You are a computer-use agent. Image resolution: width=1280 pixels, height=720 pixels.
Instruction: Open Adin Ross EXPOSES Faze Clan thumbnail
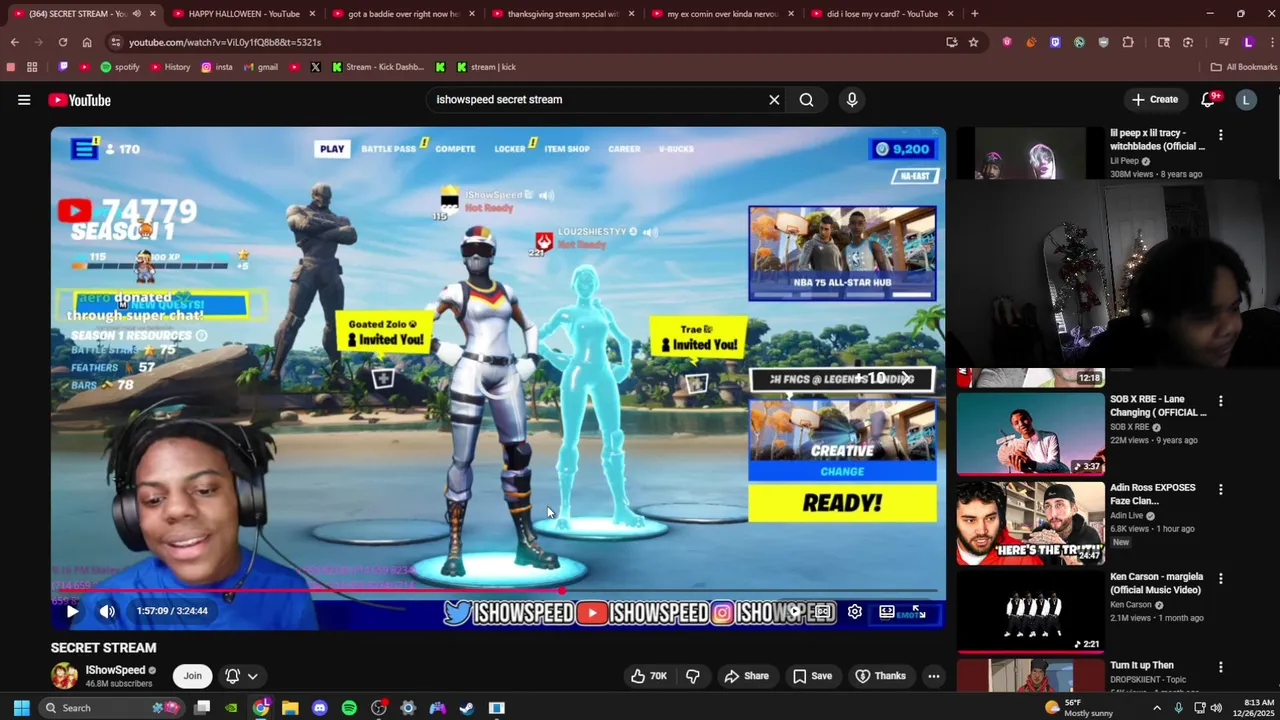[x=1030, y=524]
